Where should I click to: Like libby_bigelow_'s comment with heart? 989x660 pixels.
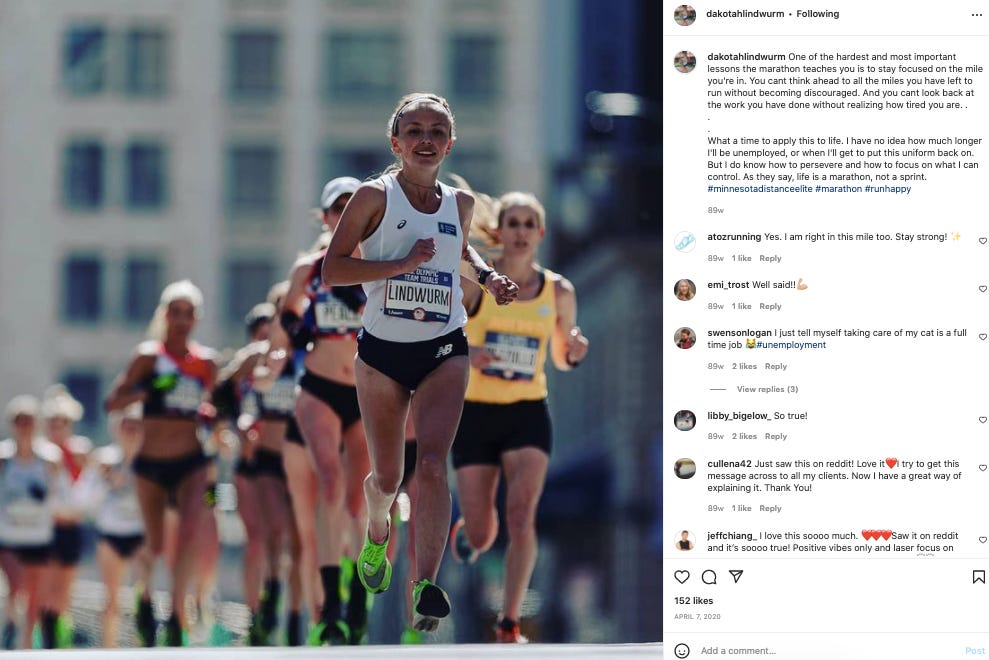982,420
